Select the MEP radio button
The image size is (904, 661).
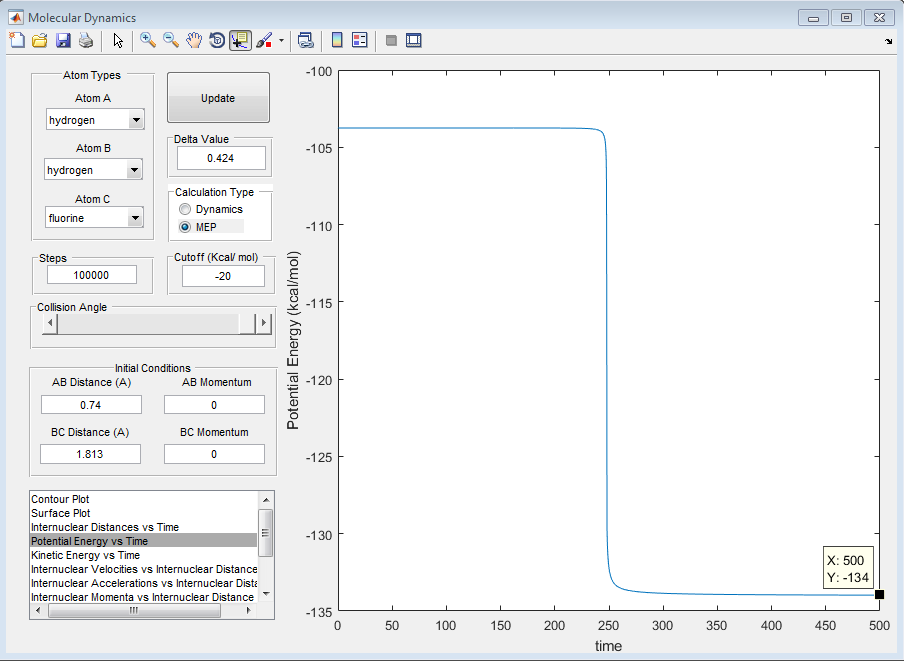click(x=185, y=227)
